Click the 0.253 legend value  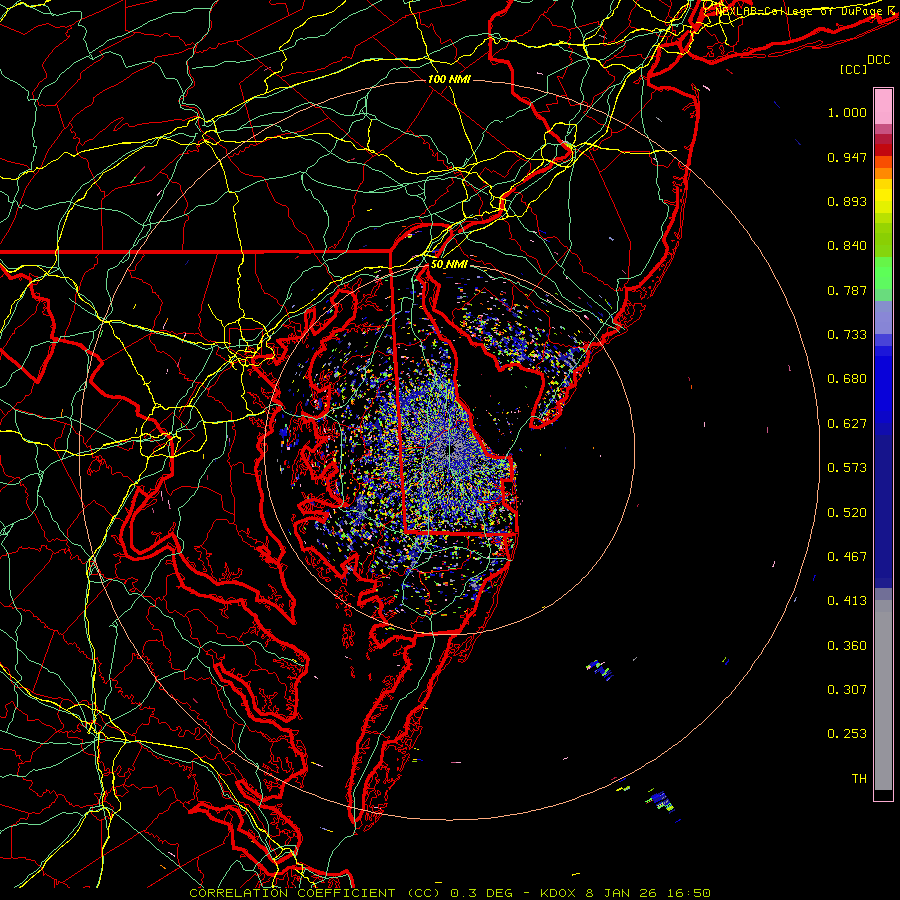point(847,734)
